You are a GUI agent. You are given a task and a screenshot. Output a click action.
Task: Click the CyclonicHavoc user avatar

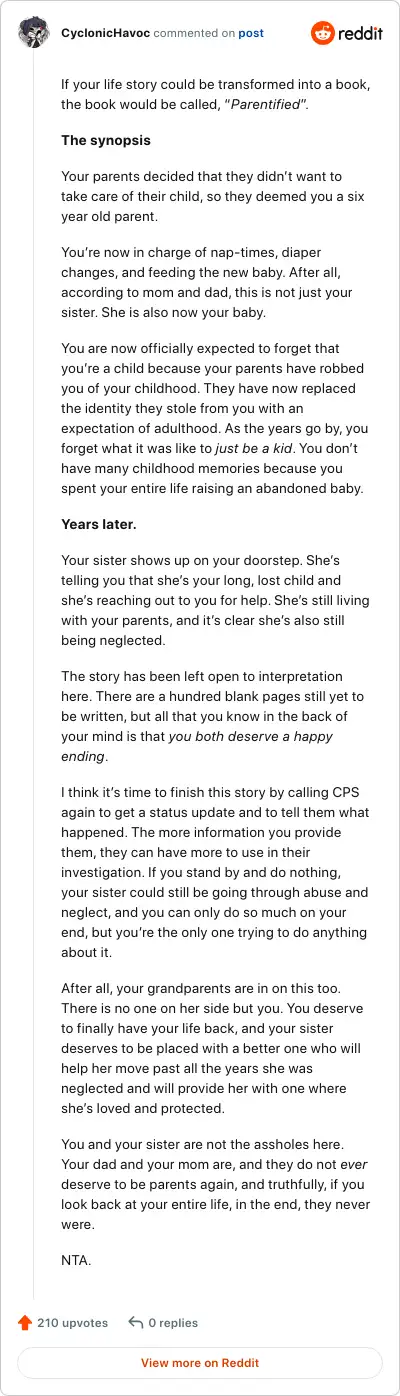coord(34,33)
